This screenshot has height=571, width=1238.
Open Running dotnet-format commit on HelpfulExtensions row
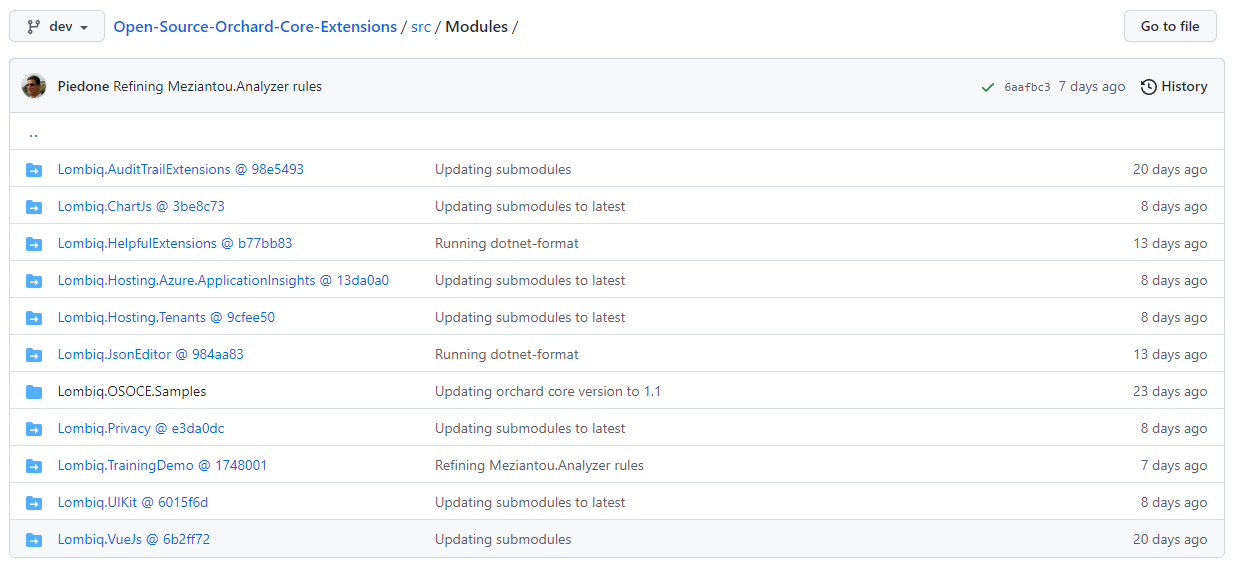pos(507,243)
